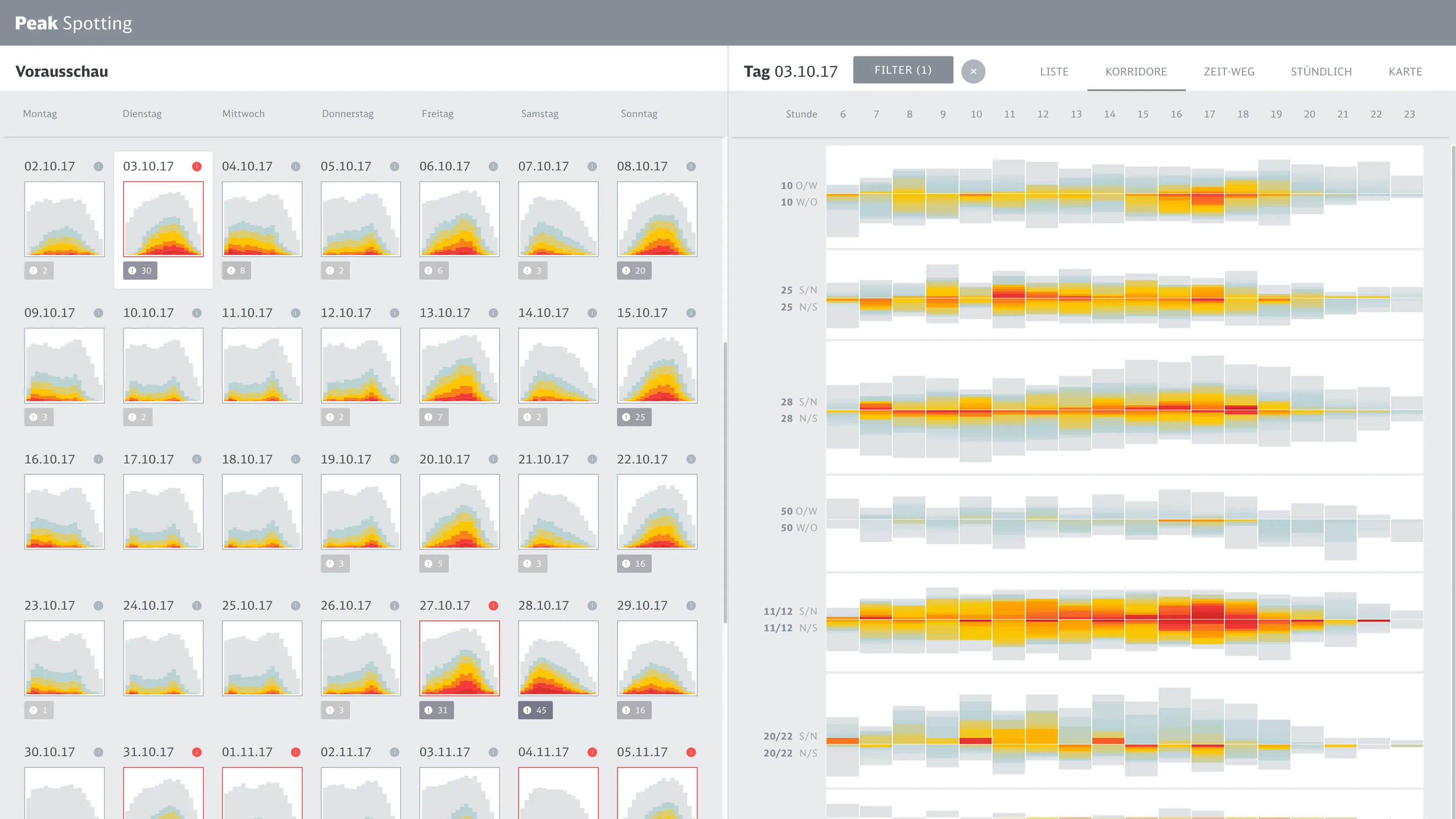Screen dimensions: 1456x819
Task: Open the 15.10.17 day chart thumbnail
Action: [657, 365]
